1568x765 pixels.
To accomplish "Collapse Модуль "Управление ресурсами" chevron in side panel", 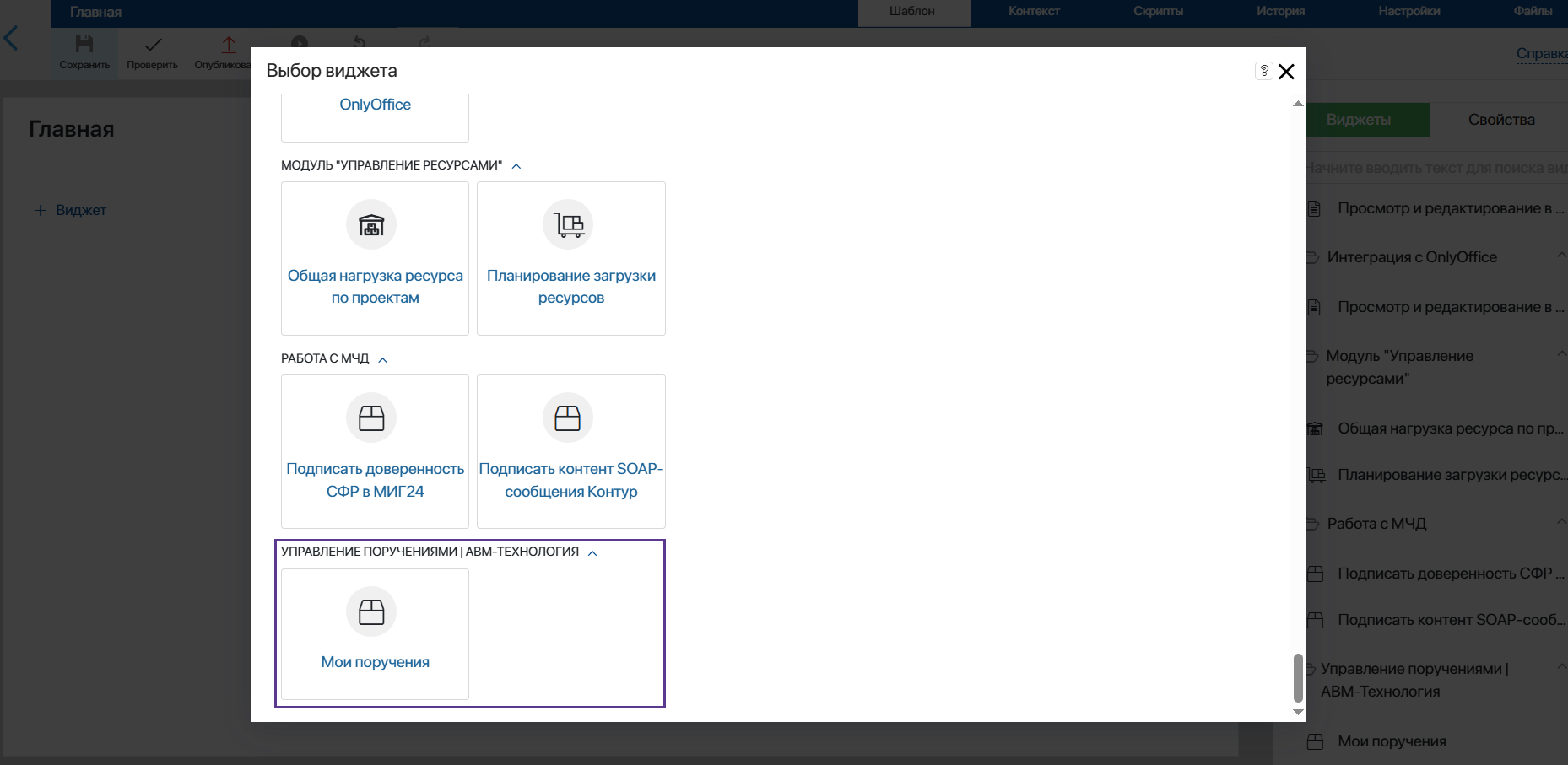I will 1561,355.
